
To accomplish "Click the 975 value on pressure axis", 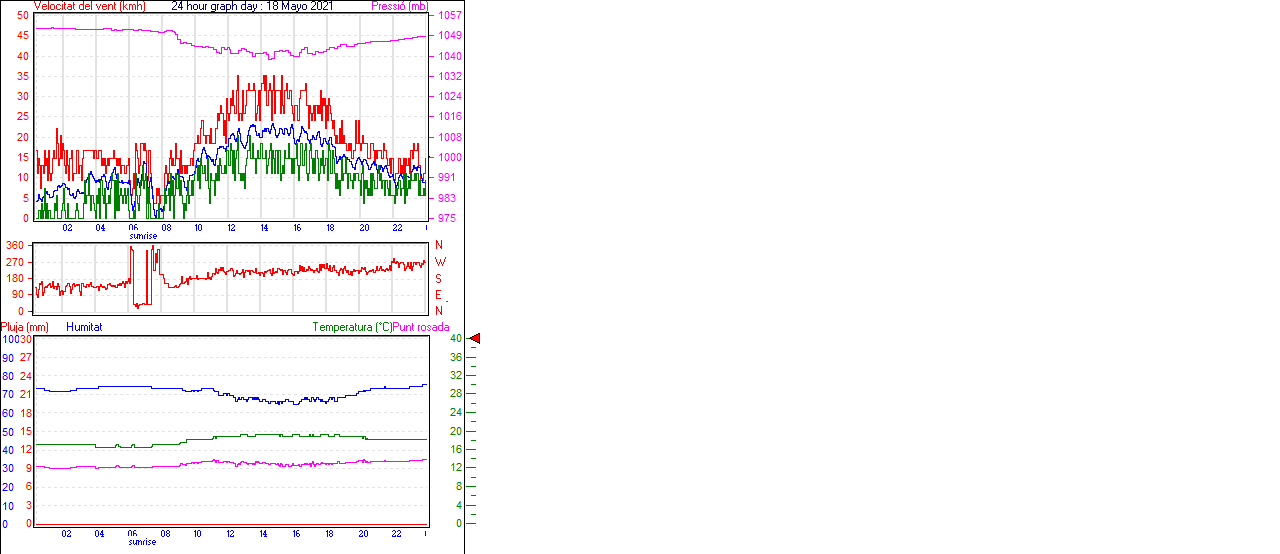I will coord(446,218).
